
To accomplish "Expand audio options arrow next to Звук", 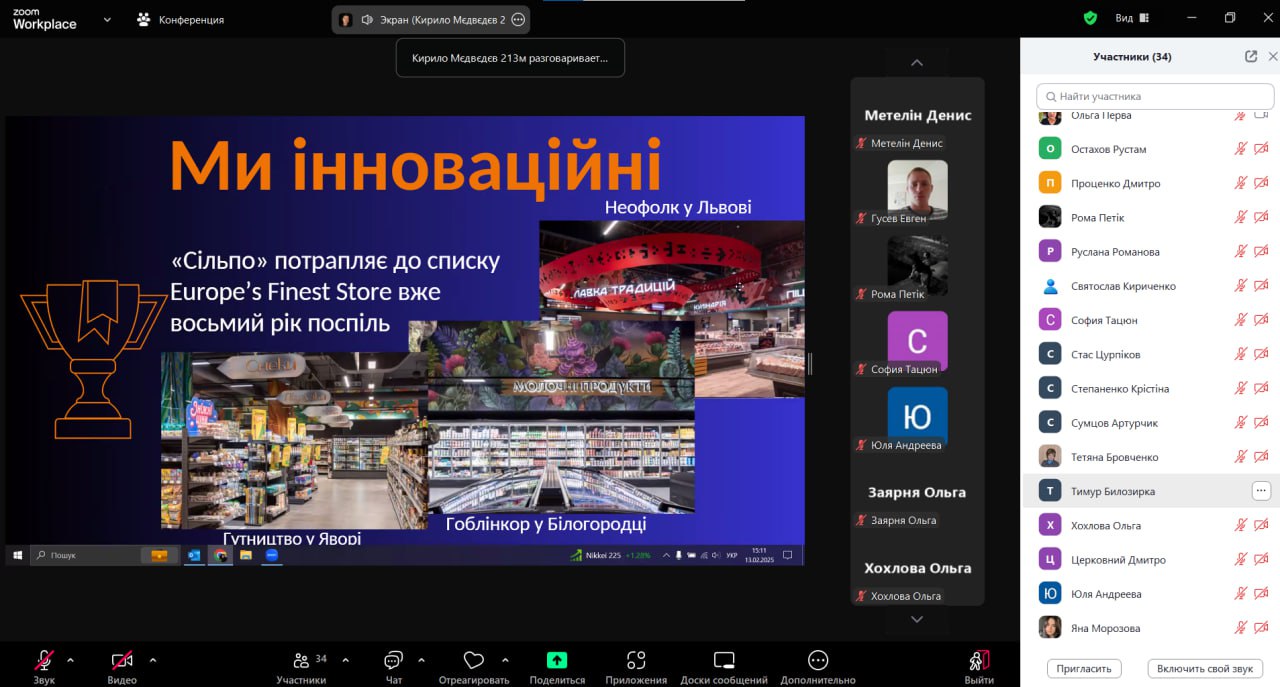I will click(x=70, y=660).
